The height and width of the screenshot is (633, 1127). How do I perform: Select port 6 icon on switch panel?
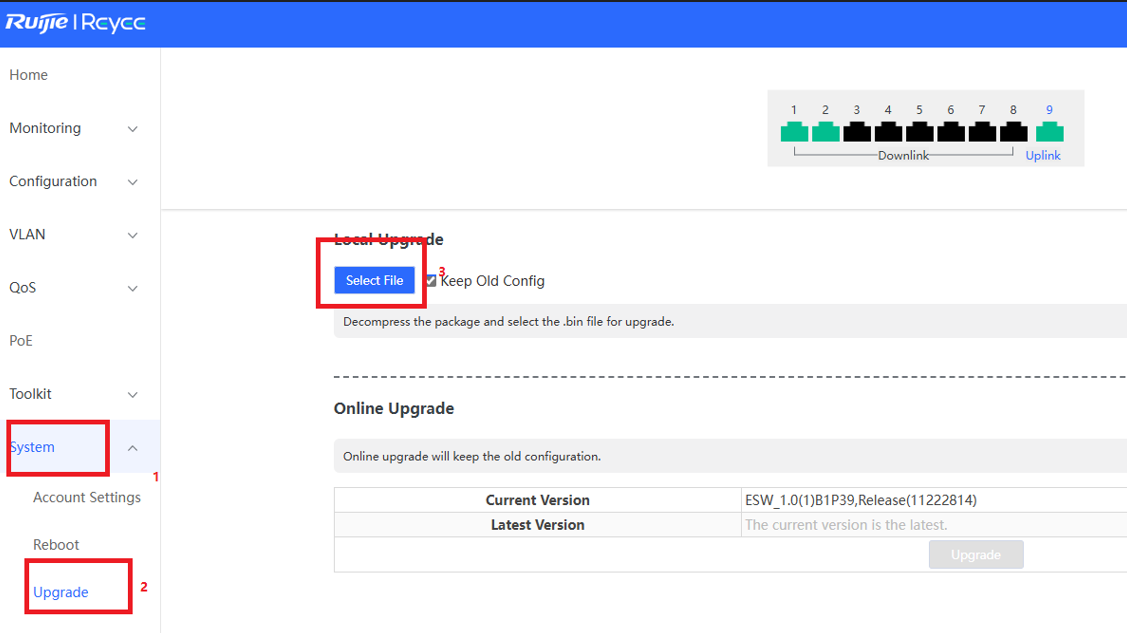pyautogui.click(x=951, y=131)
